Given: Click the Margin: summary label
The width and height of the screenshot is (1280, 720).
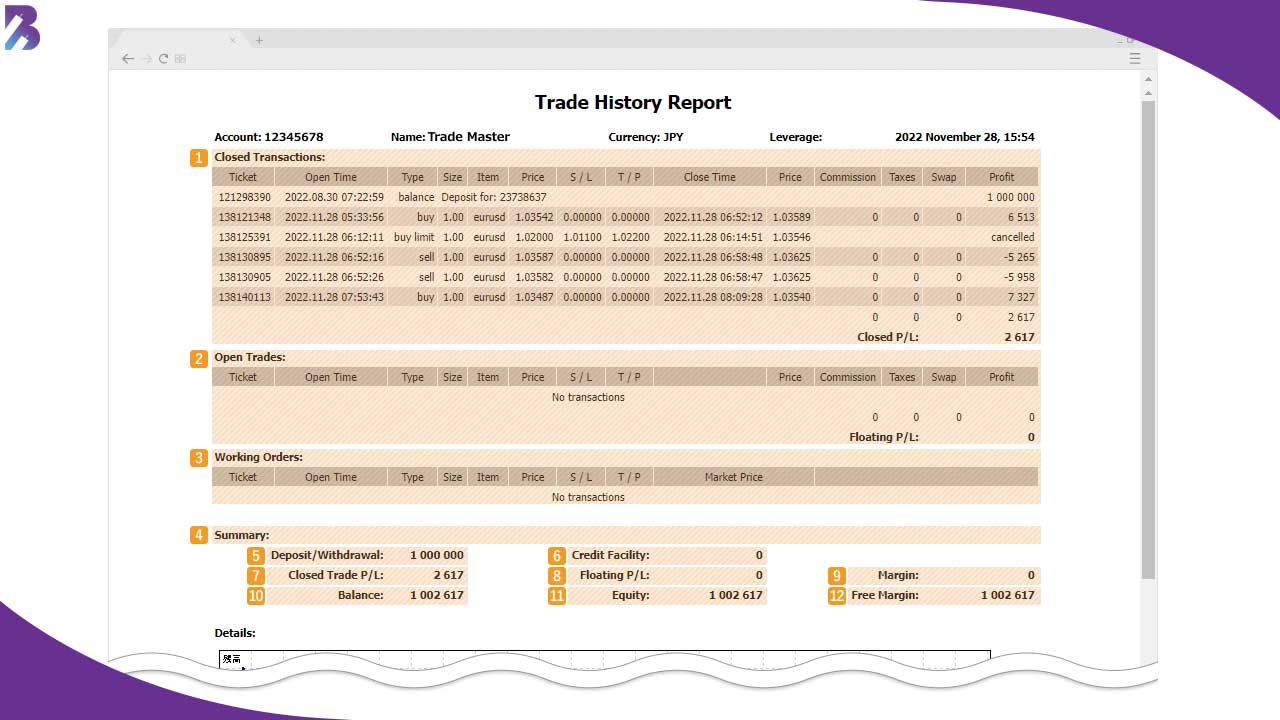Looking at the screenshot, I should click(x=898, y=575).
